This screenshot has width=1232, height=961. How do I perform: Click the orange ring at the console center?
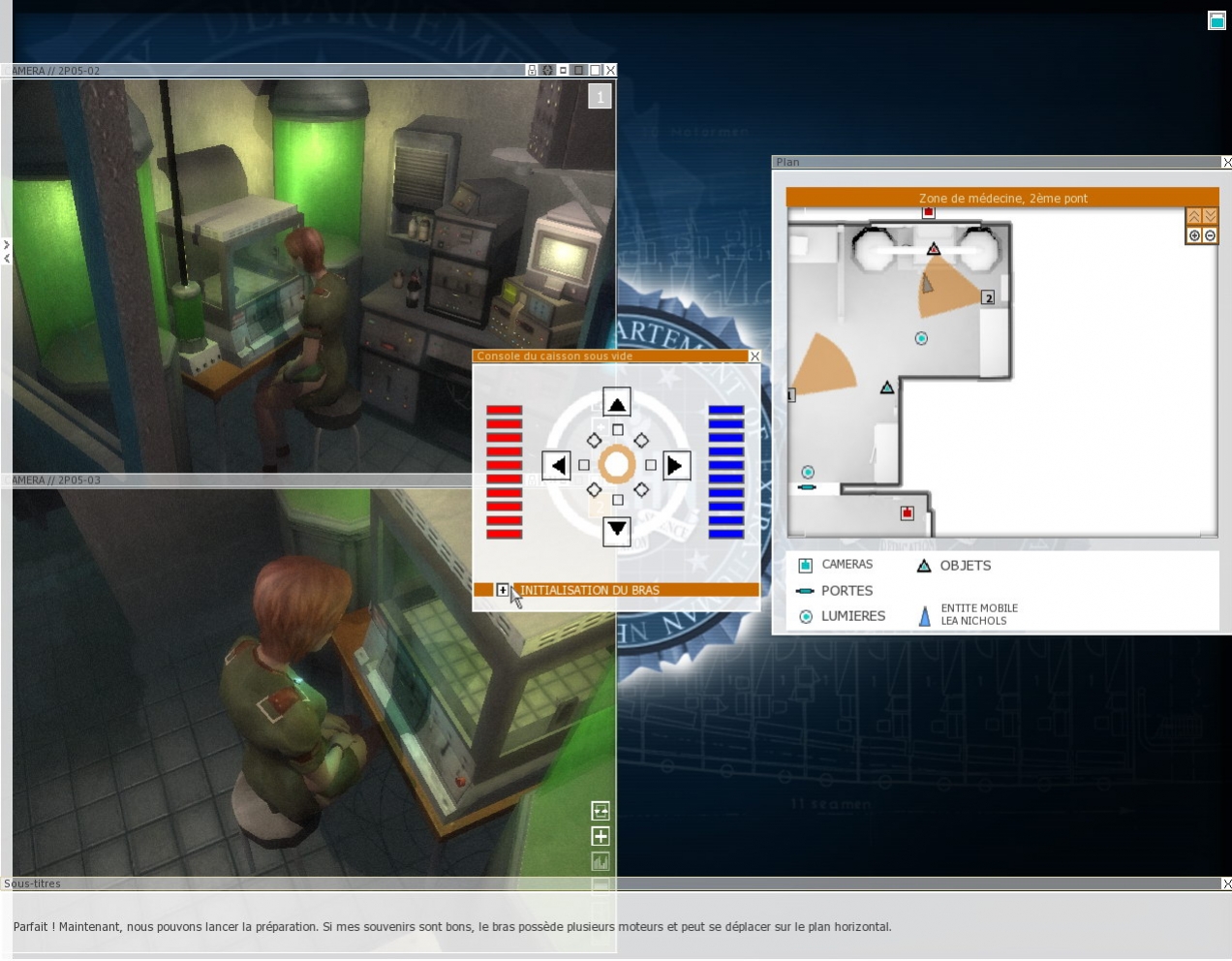(x=617, y=465)
